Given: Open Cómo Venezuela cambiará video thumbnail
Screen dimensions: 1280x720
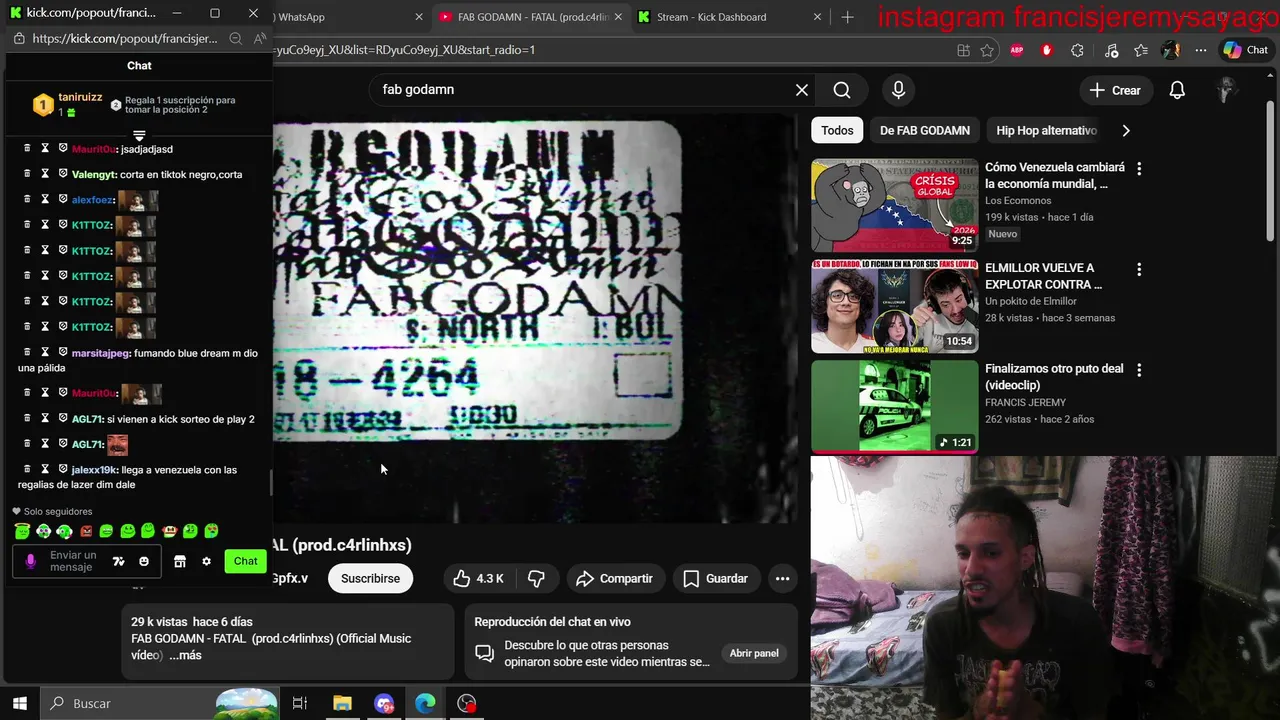Looking at the screenshot, I should [x=895, y=205].
